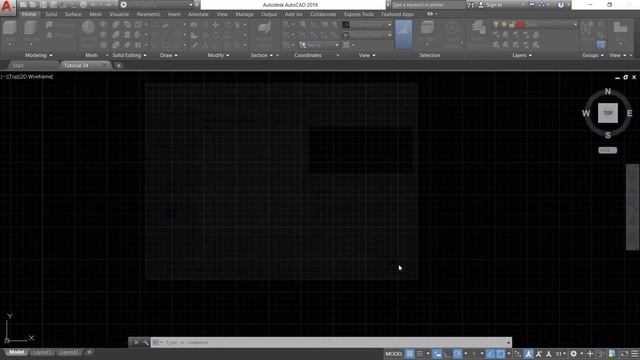Click the E compass point on ViewCube

629,113
